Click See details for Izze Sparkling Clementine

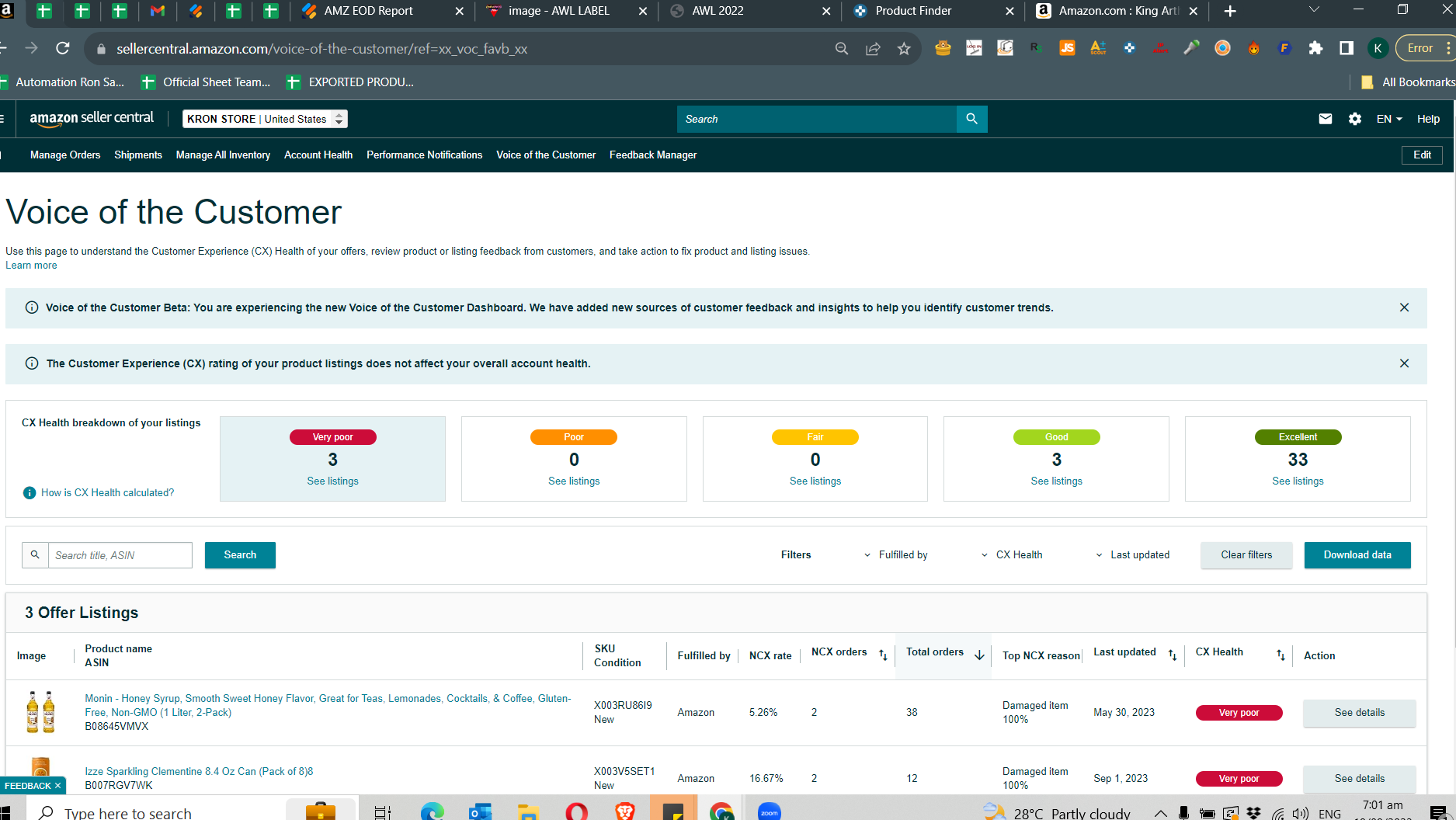[x=1360, y=779]
